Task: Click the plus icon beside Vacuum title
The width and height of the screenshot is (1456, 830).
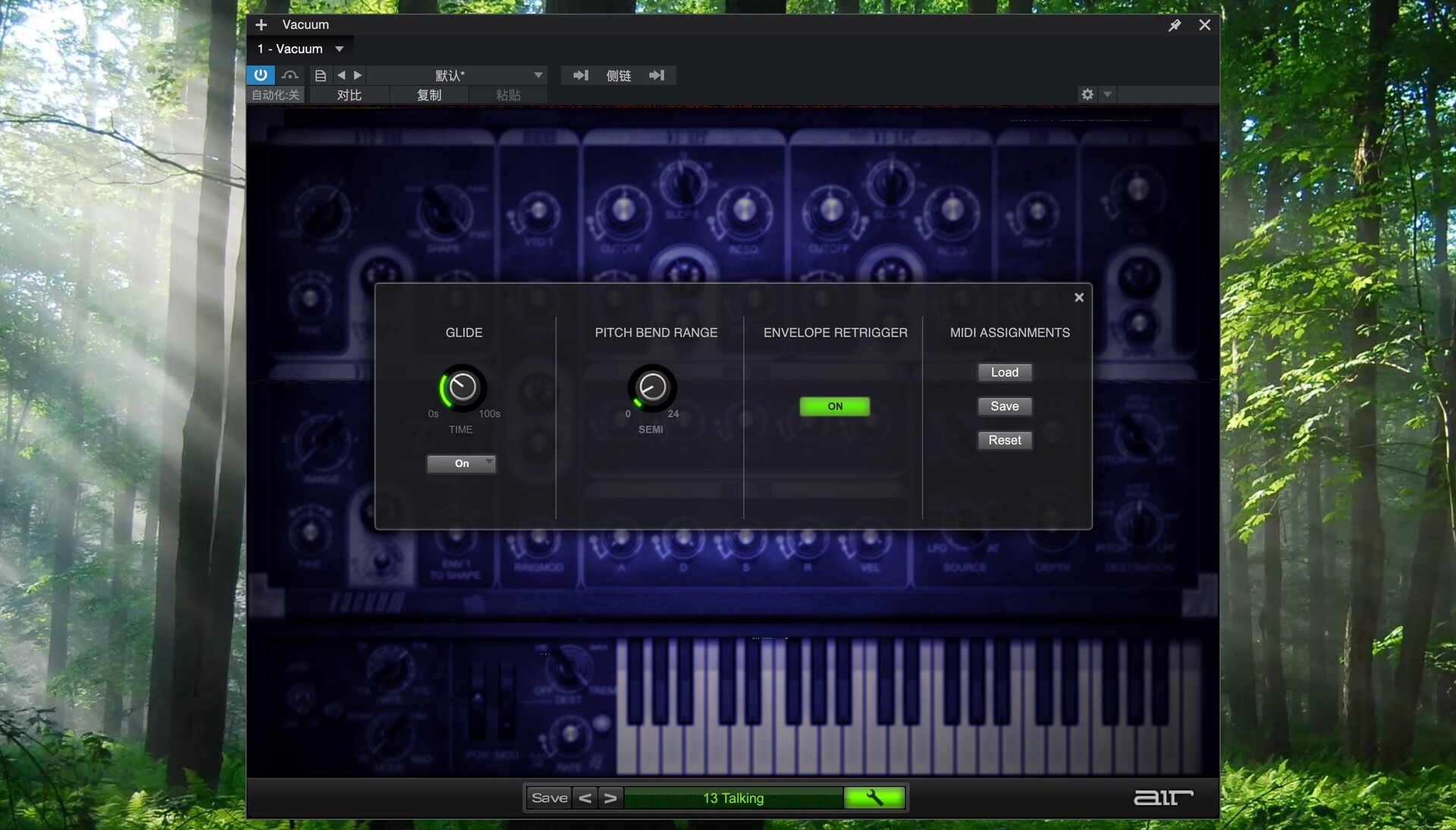Action: pyautogui.click(x=261, y=25)
